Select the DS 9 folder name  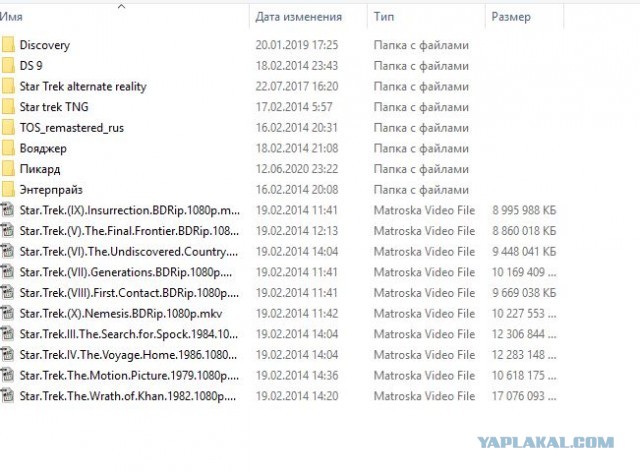click(x=31, y=65)
